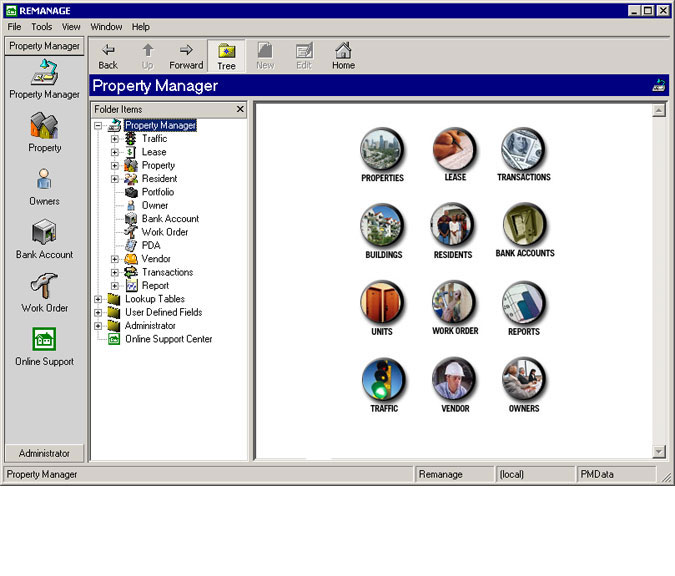Click Property Manager sidebar shortcut icon
Viewport: 675px width, 576px height.
pos(44,73)
